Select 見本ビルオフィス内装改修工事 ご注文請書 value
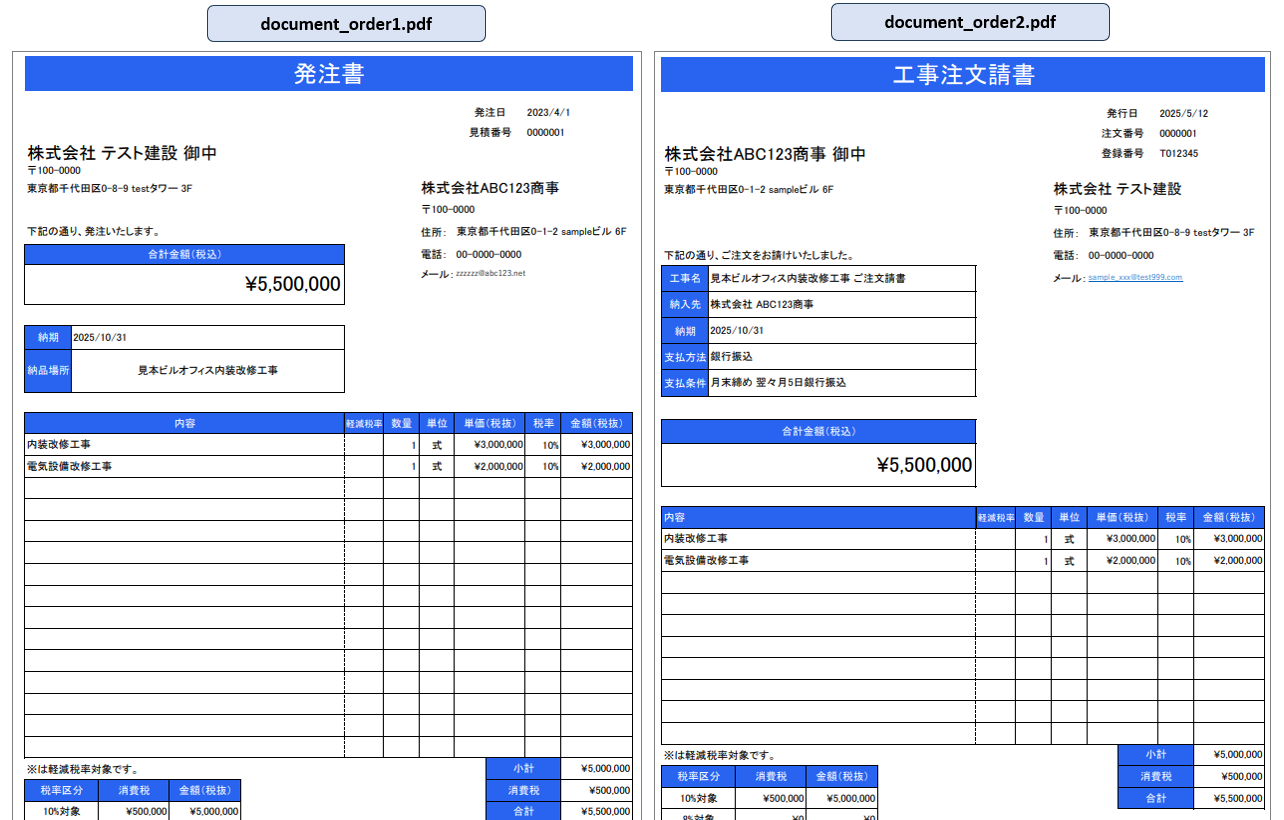The image size is (1284, 820). pyautogui.click(x=808, y=278)
